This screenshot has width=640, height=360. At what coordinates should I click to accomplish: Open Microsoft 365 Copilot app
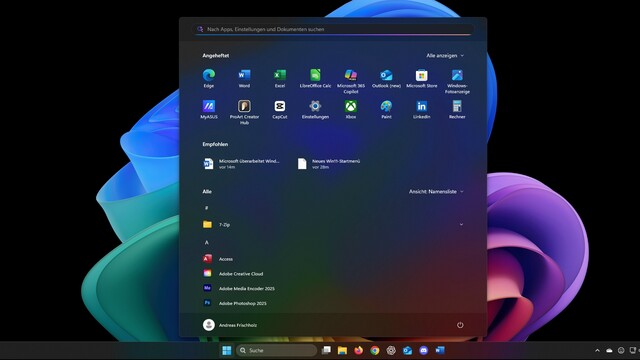point(351,81)
